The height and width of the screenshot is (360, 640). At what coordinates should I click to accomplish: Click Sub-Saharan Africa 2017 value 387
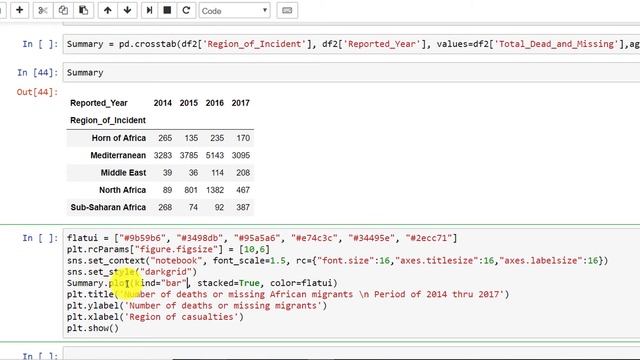(x=243, y=207)
